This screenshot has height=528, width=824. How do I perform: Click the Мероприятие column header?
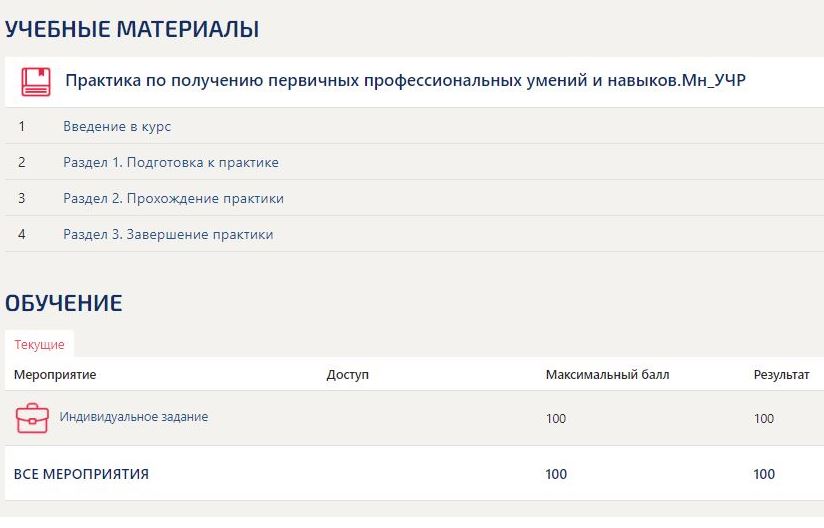55,375
